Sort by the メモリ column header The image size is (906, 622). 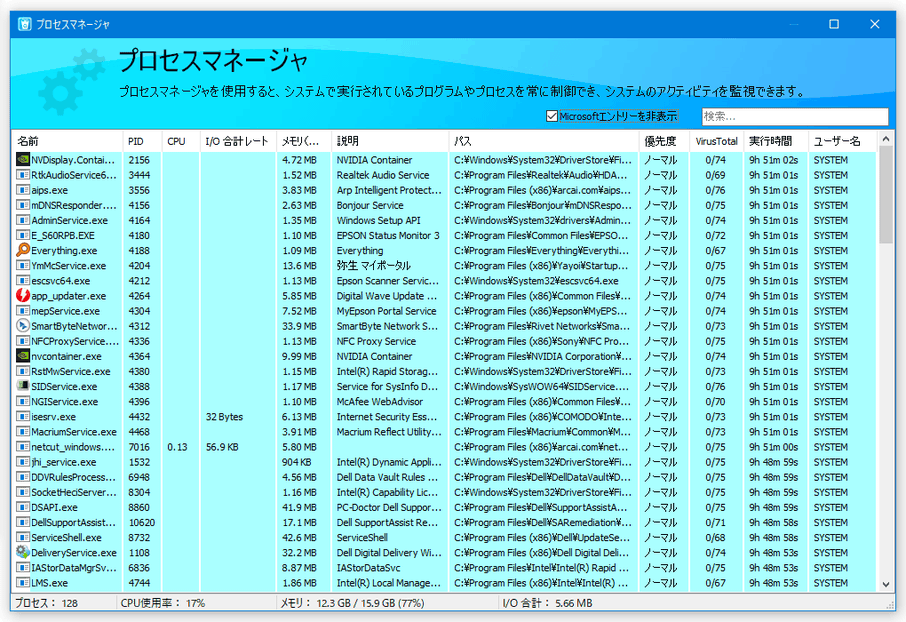[x=304, y=141]
